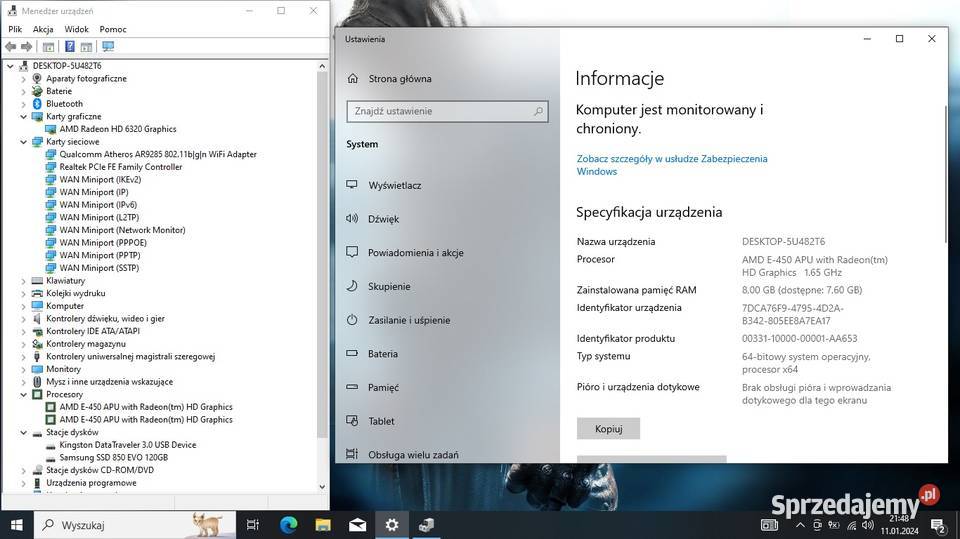Screen dimensions: 960x539
Task: Open Mail app from taskbar
Action: pos(358,525)
